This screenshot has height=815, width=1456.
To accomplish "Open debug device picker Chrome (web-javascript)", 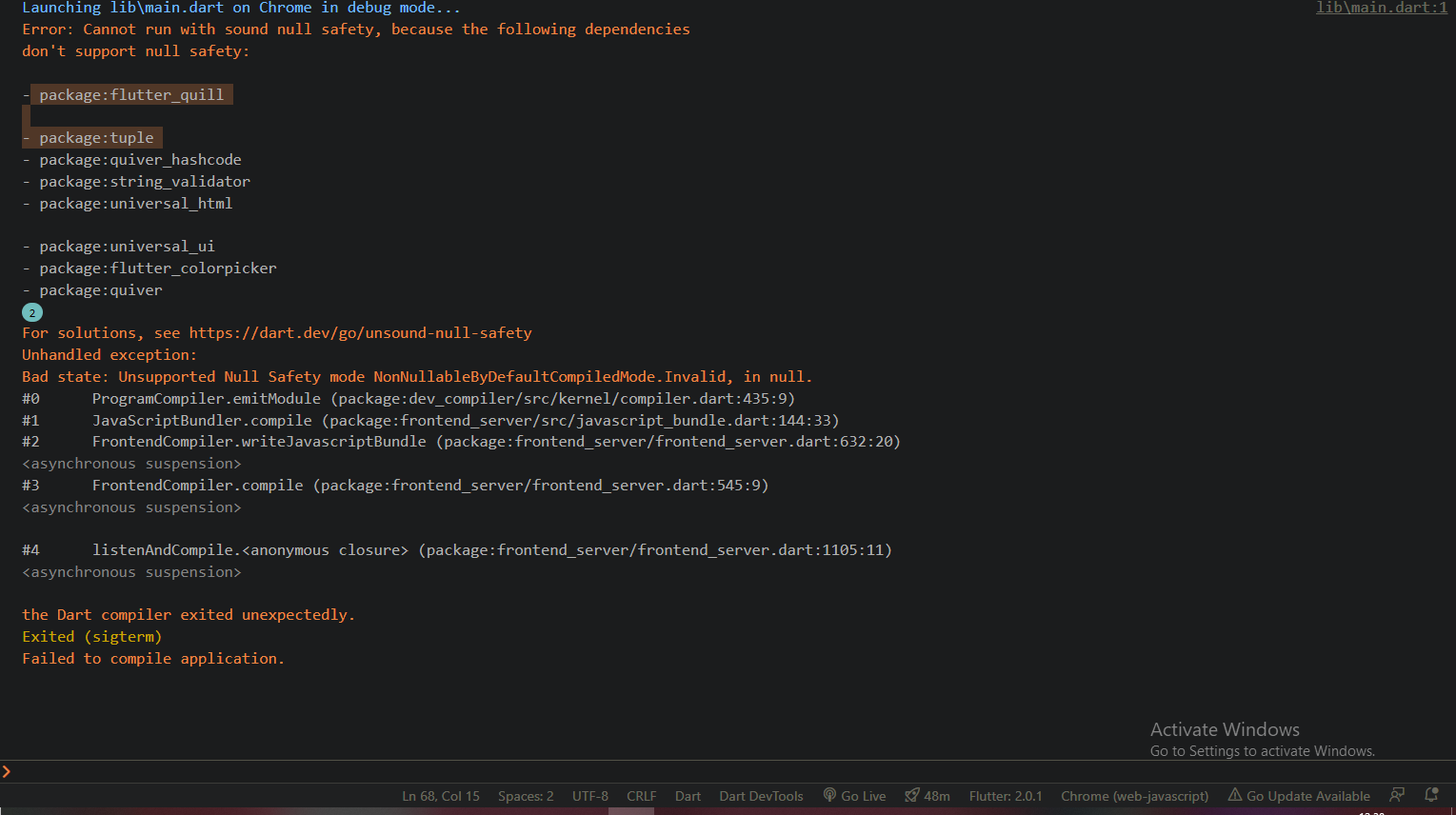I will (1134, 796).
